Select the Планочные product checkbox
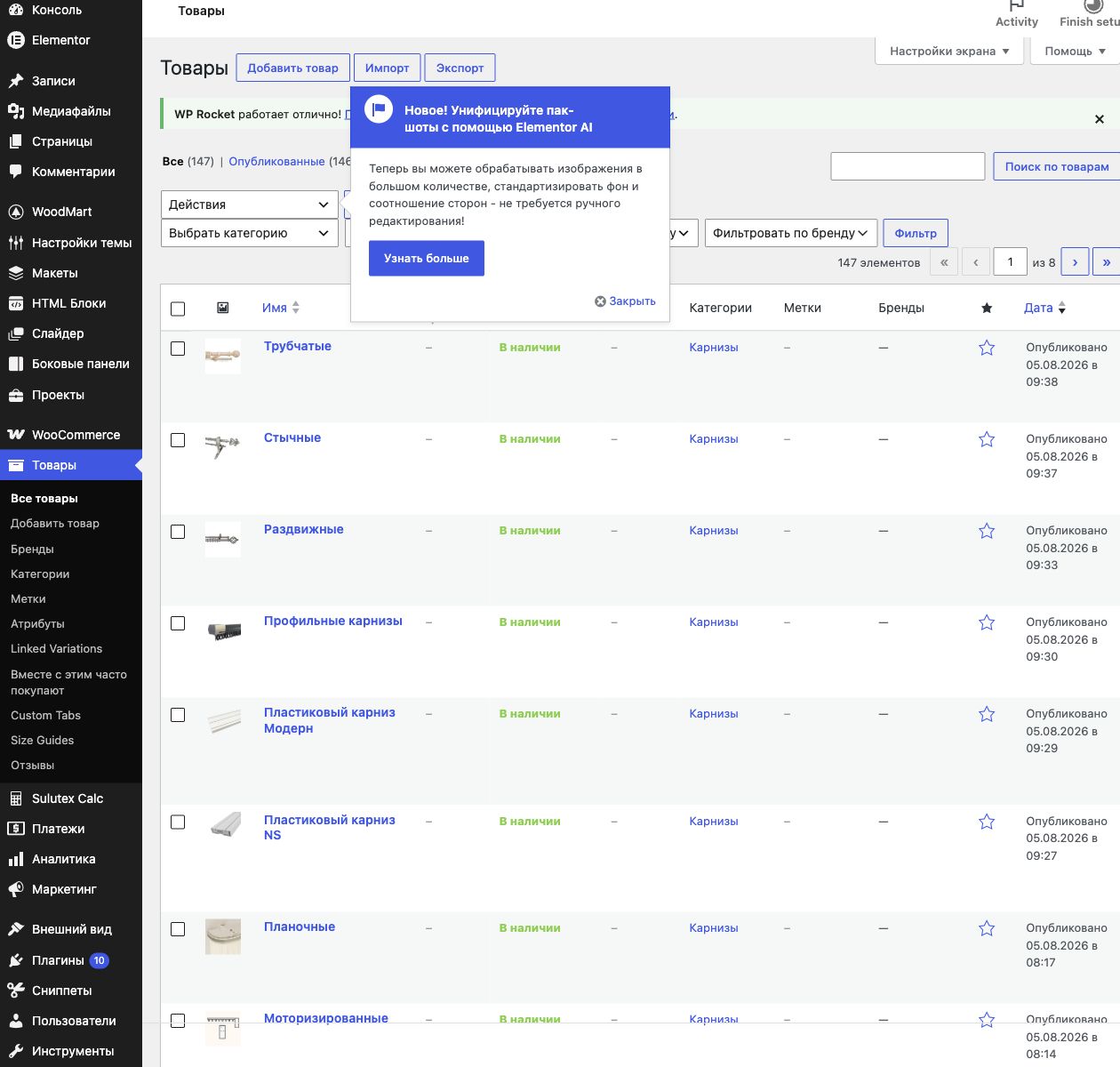The width and height of the screenshot is (1120, 1067). pos(178,929)
